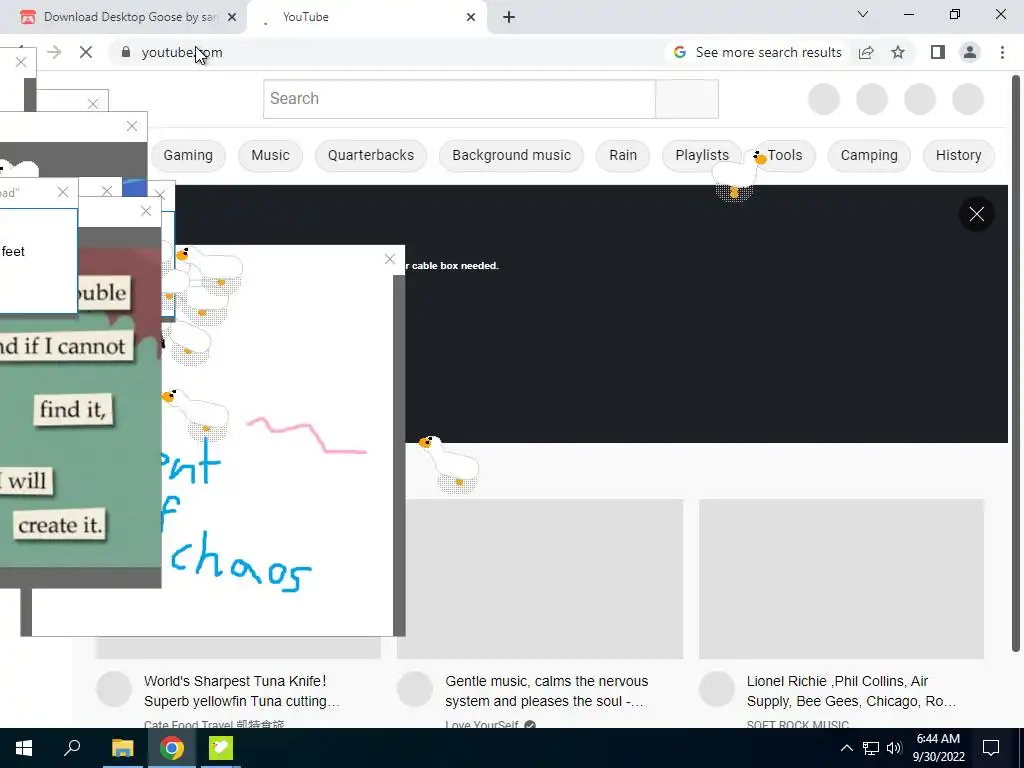Open the volume tray icon
The height and width of the screenshot is (768, 1024).
click(894, 748)
